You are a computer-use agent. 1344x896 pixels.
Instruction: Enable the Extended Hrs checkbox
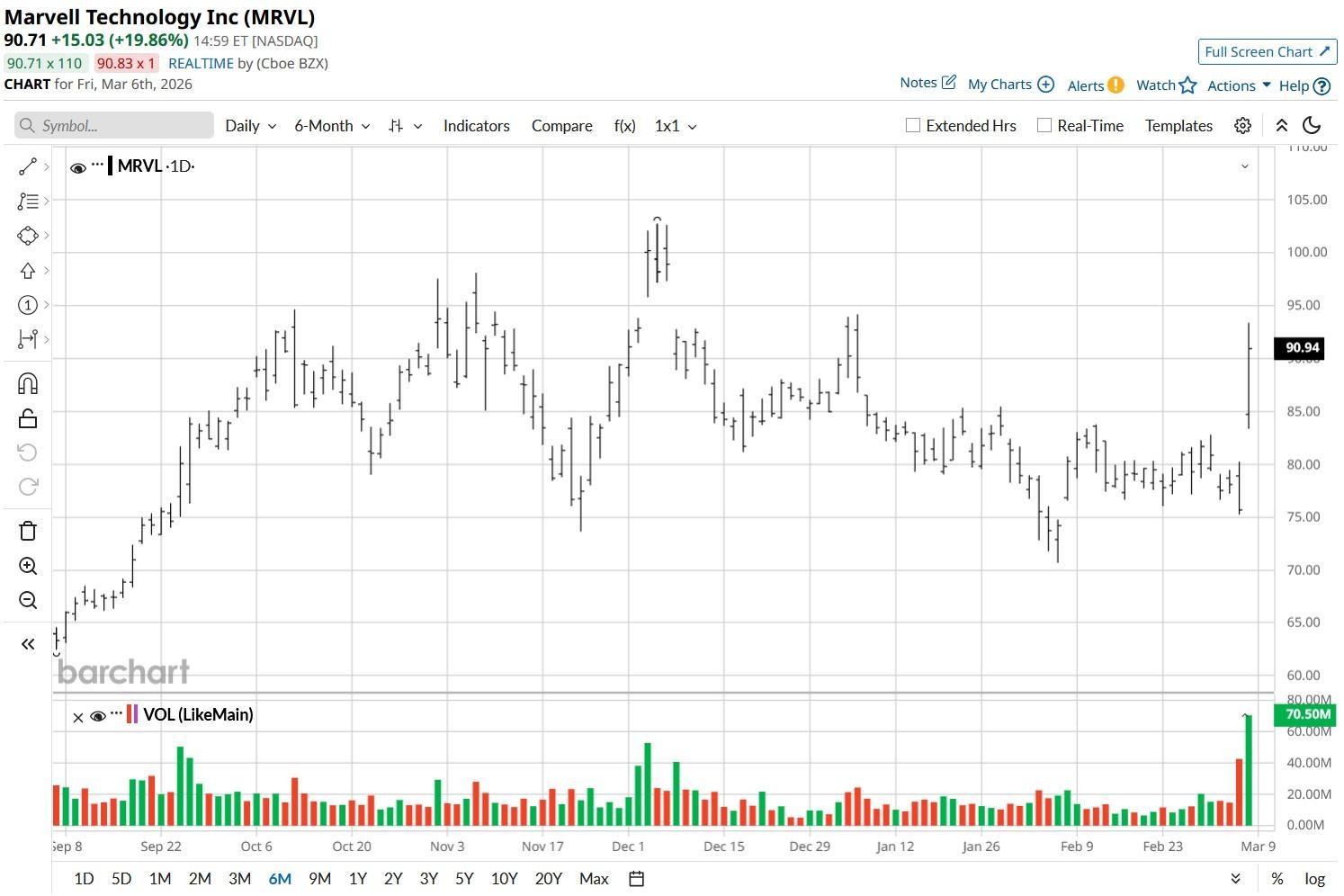[913, 126]
